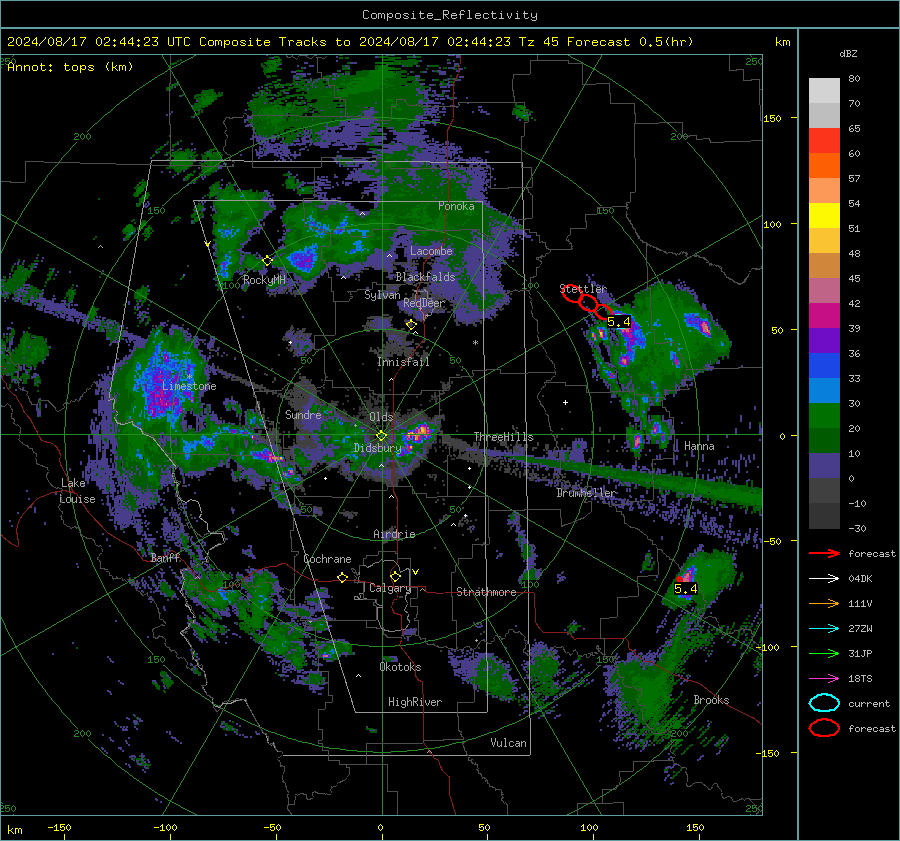Click the white 04DK arrow in the legend
The image size is (900, 841).
pyautogui.click(x=824, y=579)
